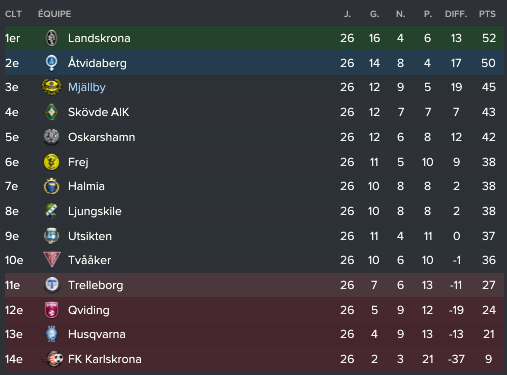Image resolution: width=507 pixels, height=375 pixels.
Task: Click the Åtvidaberg club badge
Action: (x=51, y=63)
